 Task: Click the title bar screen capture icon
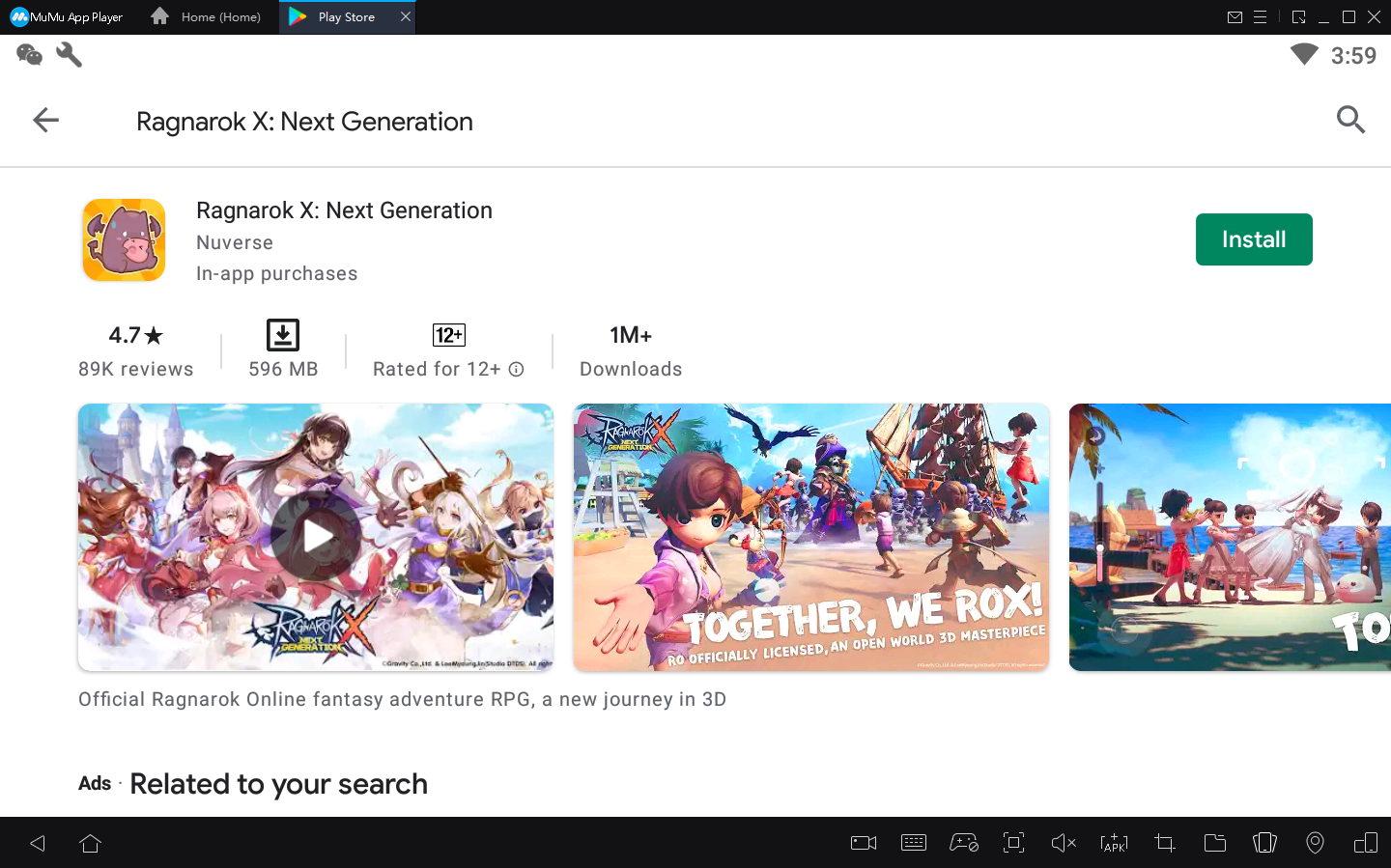(x=1298, y=16)
